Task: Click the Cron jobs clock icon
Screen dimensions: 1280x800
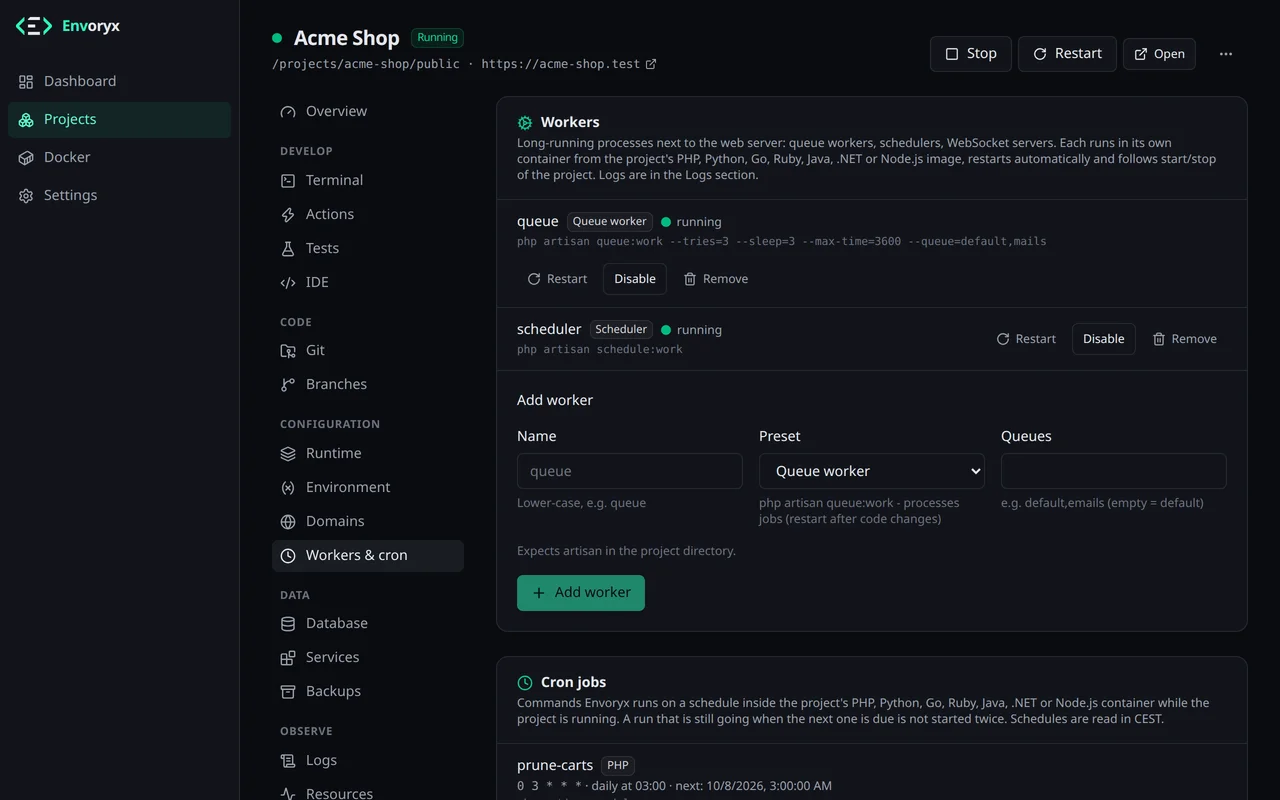Action: click(525, 683)
